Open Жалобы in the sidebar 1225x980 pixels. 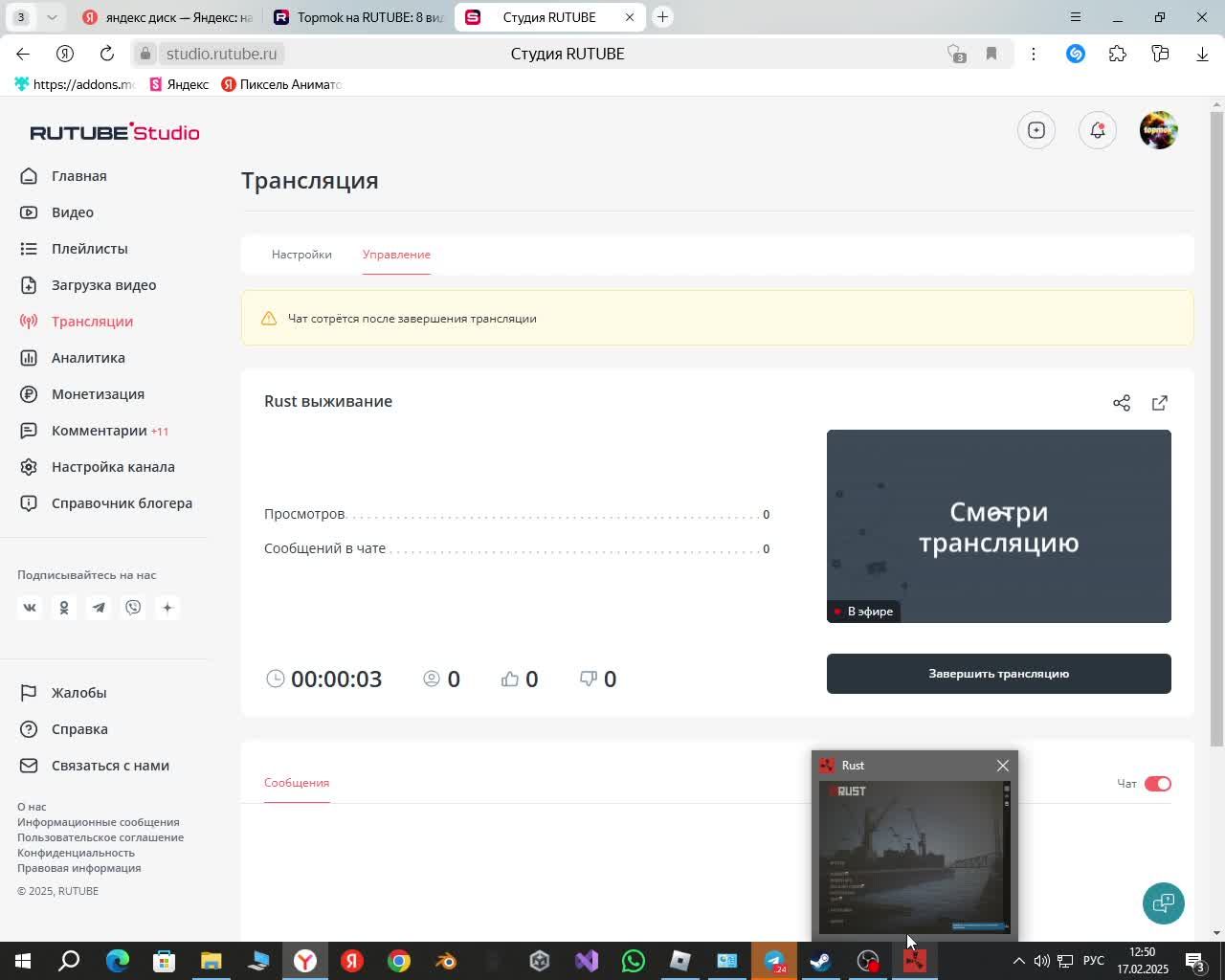coord(78,693)
